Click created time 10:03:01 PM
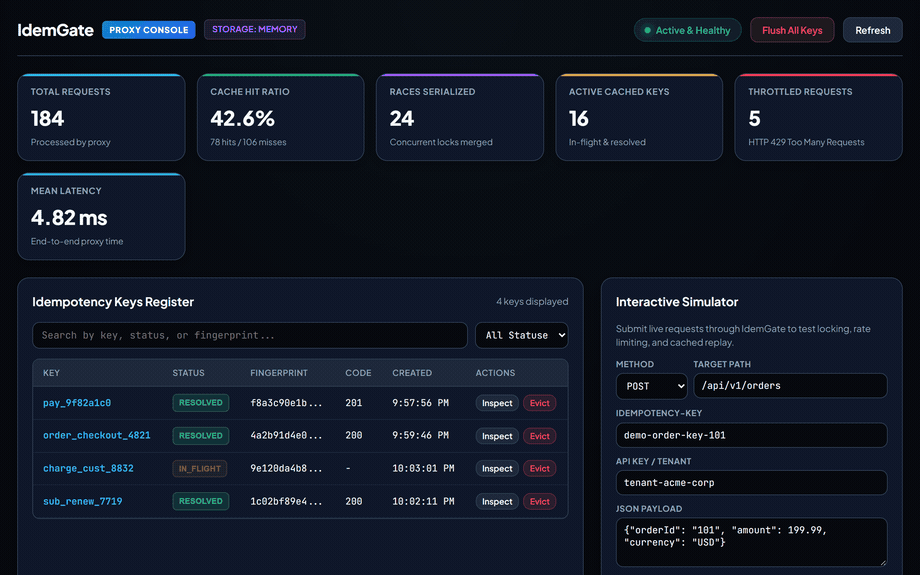This screenshot has width=920, height=575. point(423,468)
